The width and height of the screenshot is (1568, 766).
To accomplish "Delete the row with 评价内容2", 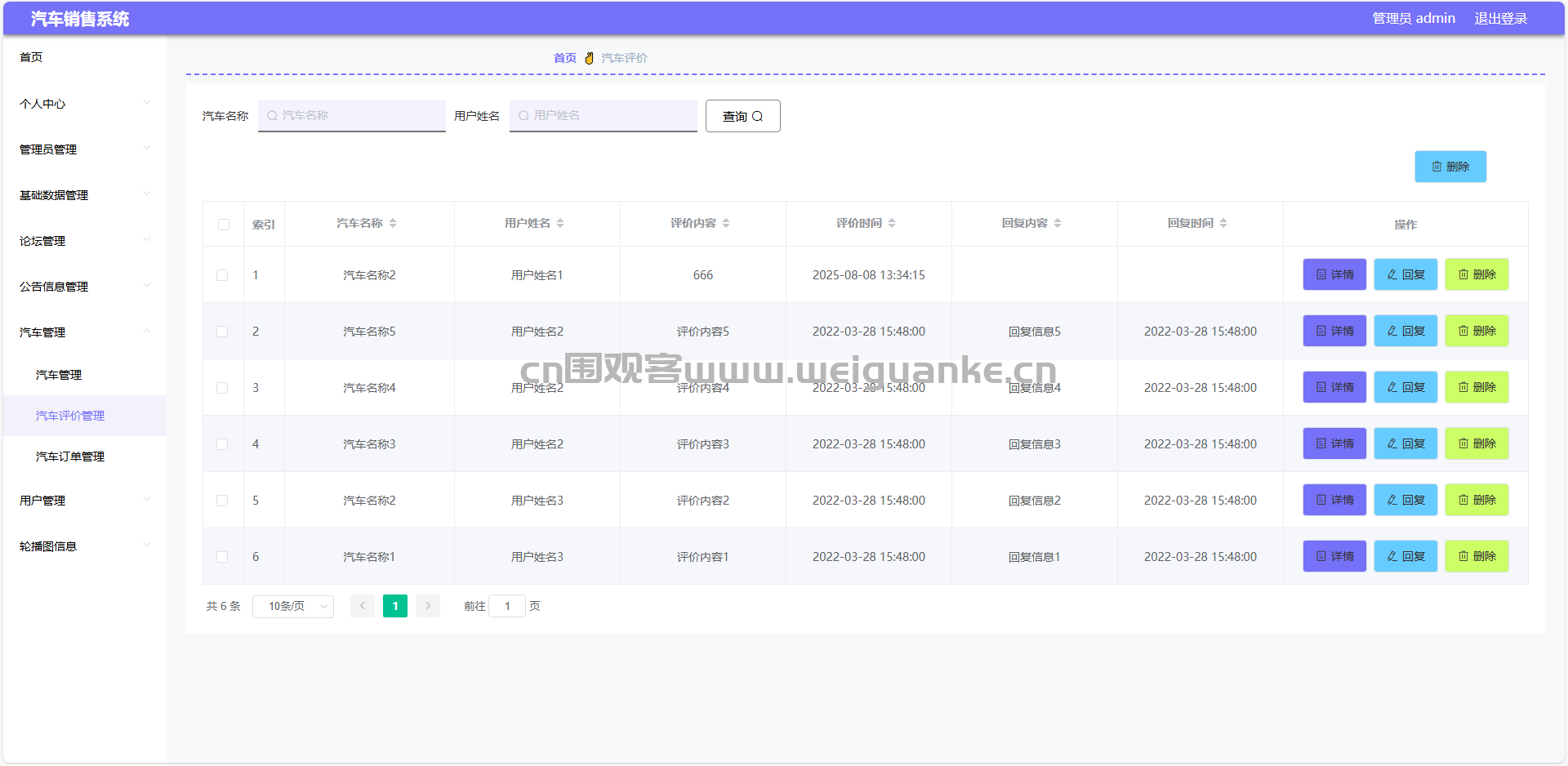I will tap(1477, 500).
